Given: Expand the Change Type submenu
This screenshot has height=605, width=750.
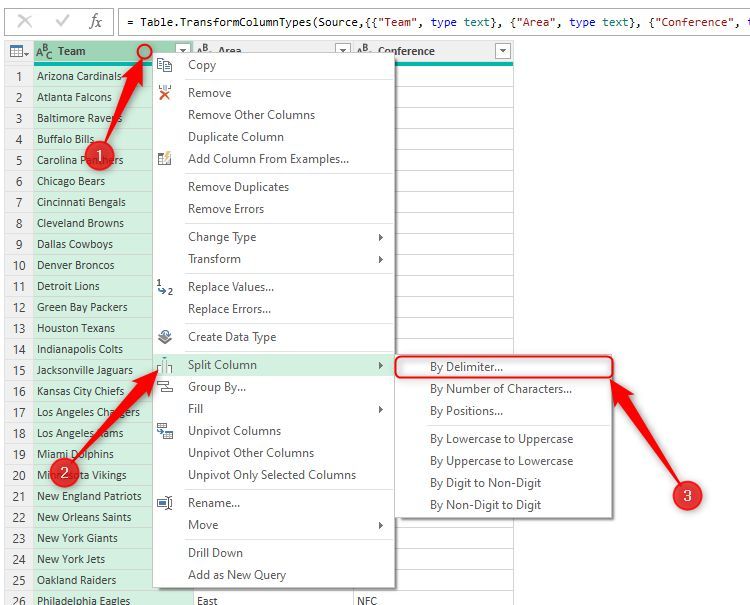Looking at the screenshot, I should coord(380,237).
